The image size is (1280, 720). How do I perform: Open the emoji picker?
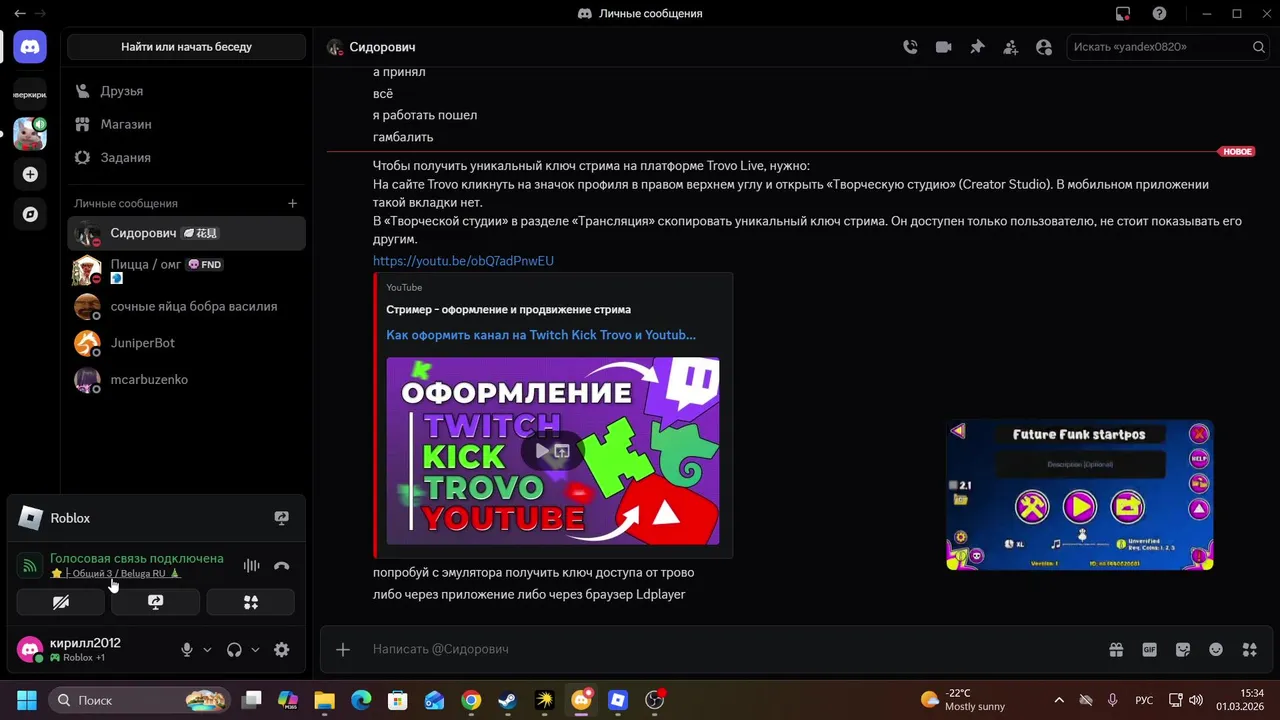1216,649
